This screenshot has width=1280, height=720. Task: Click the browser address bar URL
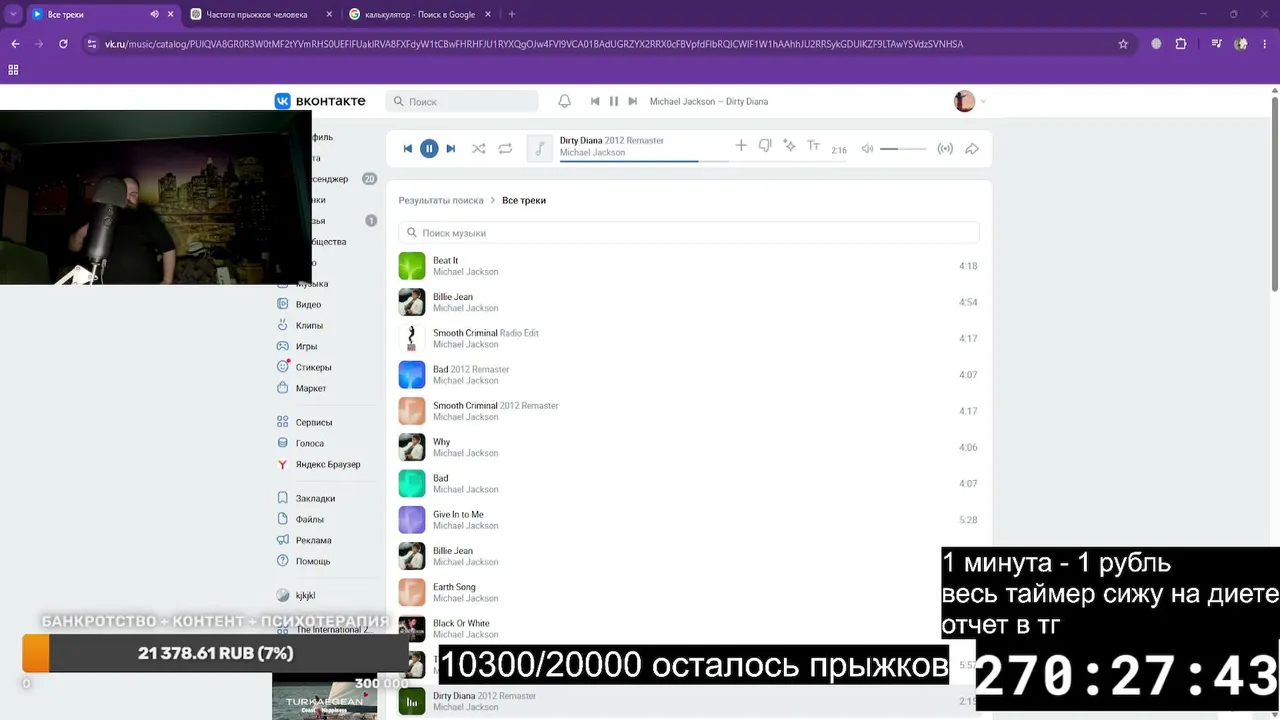point(534,44)
